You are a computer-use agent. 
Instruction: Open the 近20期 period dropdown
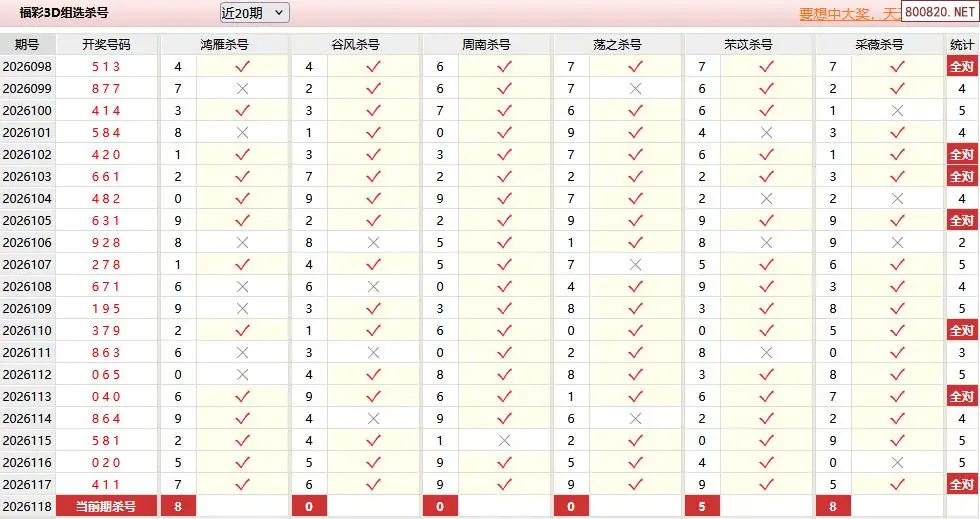pyautogui.click(x=254, y=13)
